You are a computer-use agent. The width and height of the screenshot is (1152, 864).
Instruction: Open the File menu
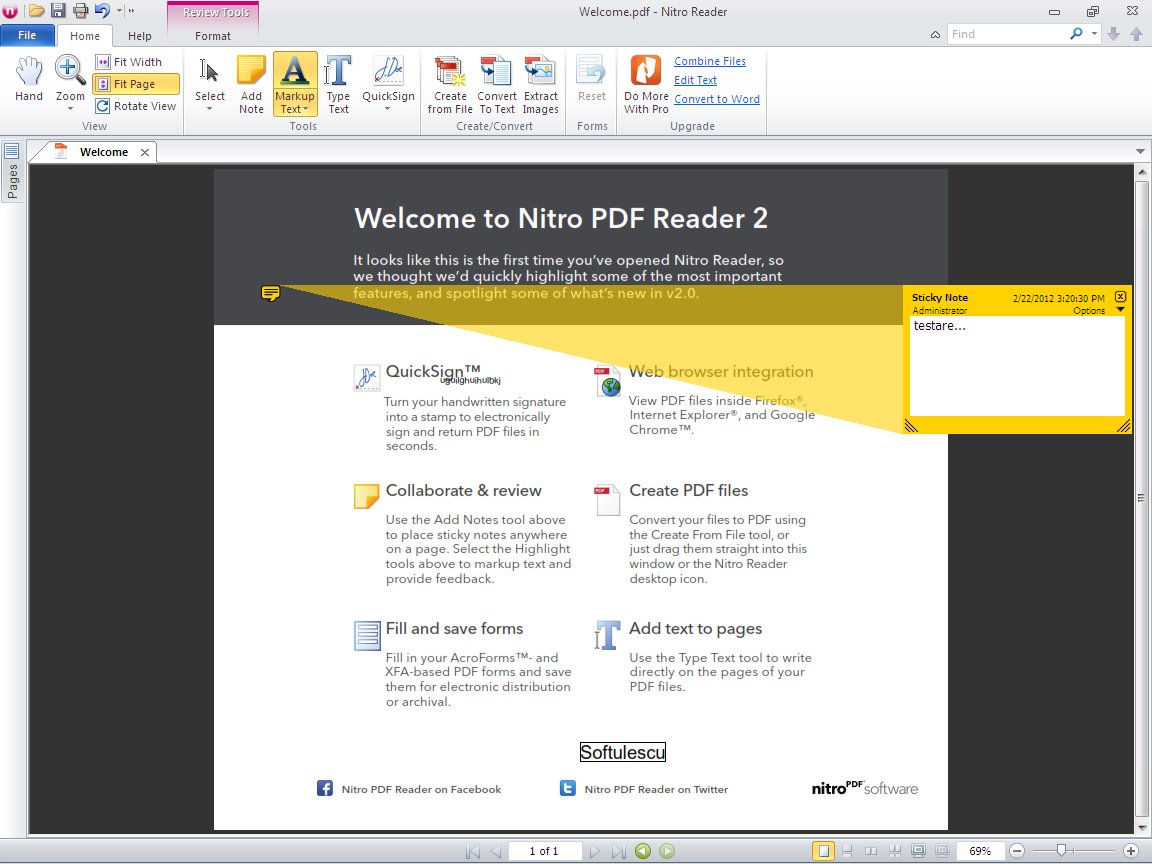[x=27, y=35]
